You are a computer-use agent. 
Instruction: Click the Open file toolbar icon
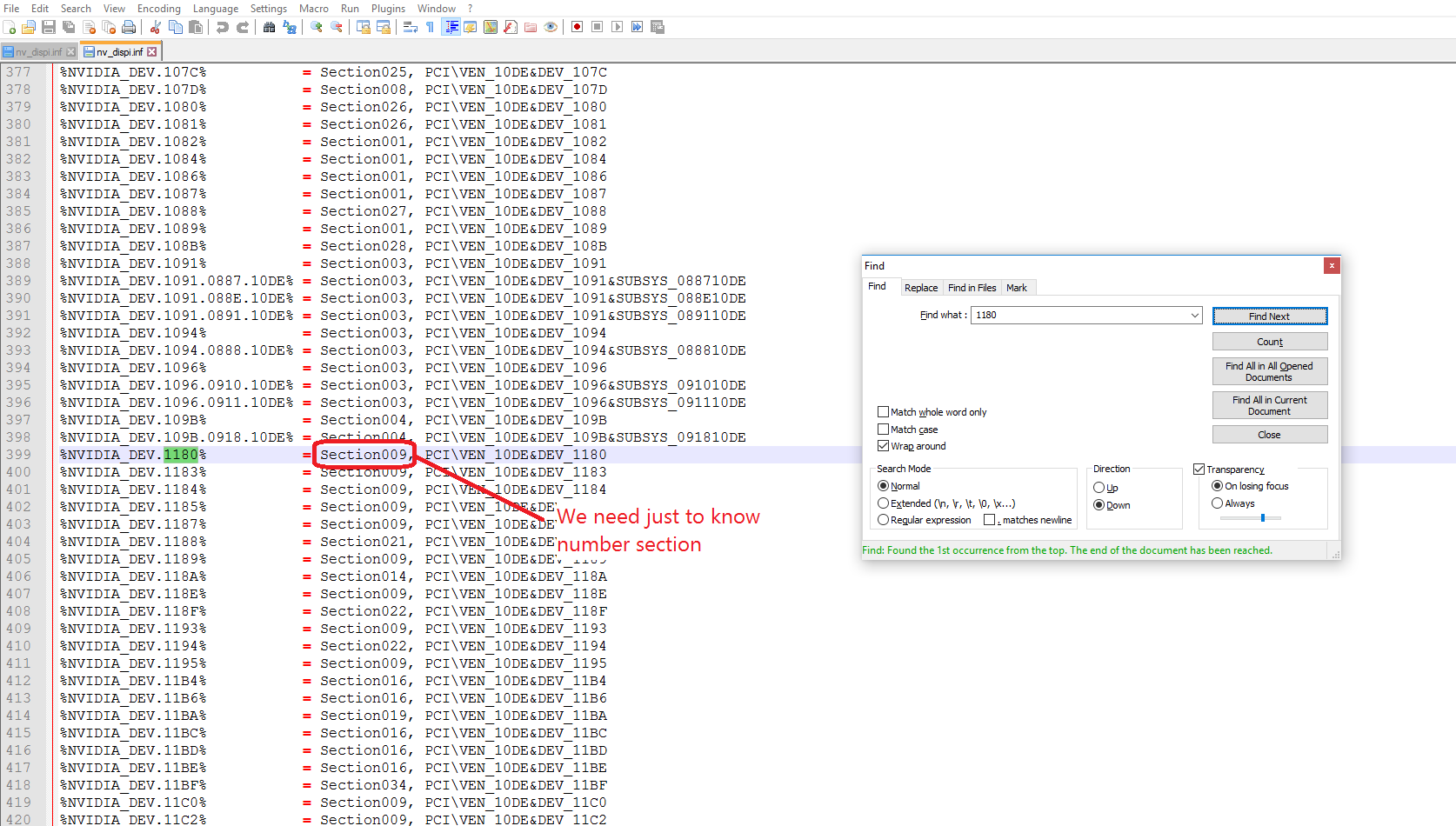[29, 27]
